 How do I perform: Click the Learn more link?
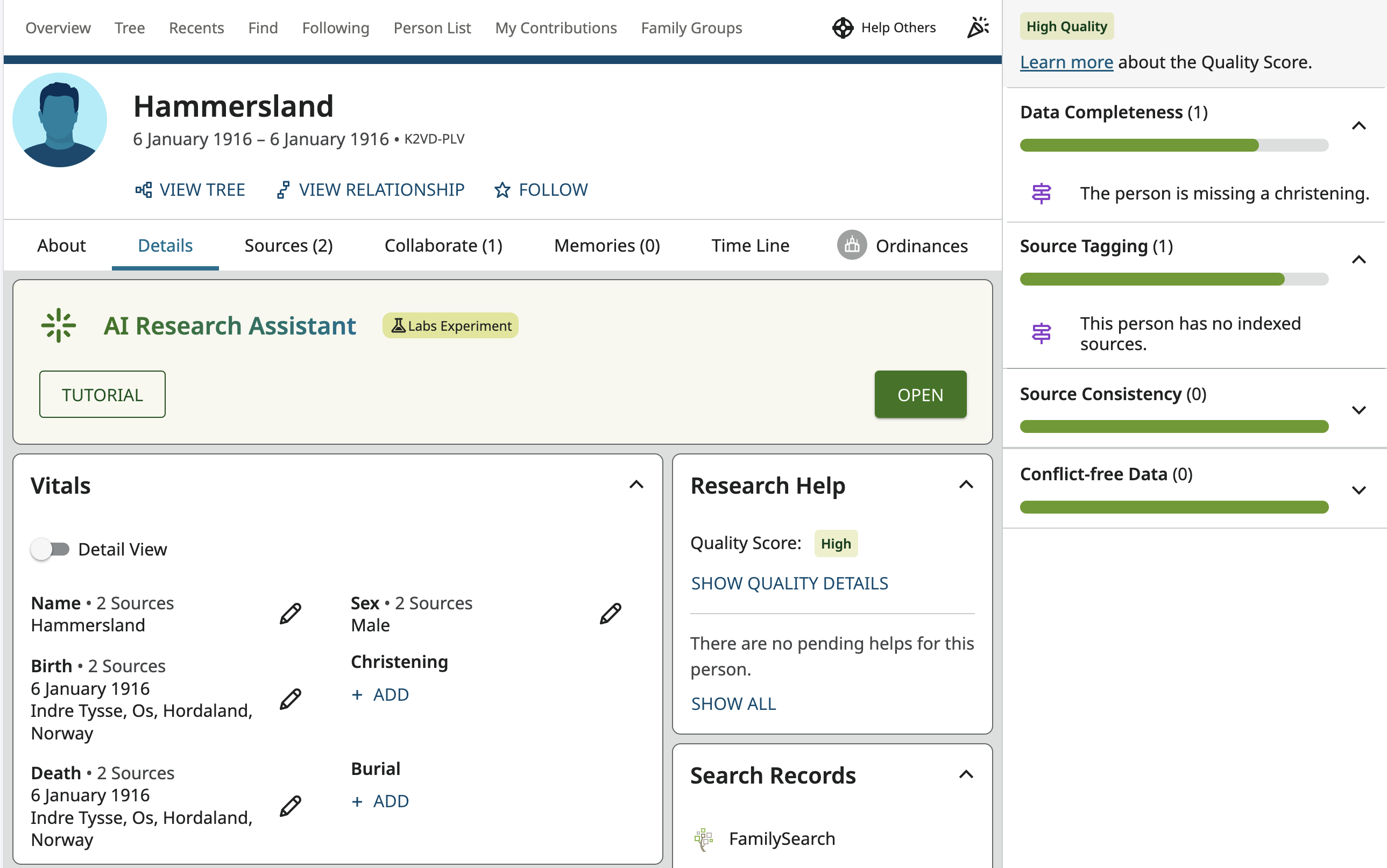[x=1066, y=62]
